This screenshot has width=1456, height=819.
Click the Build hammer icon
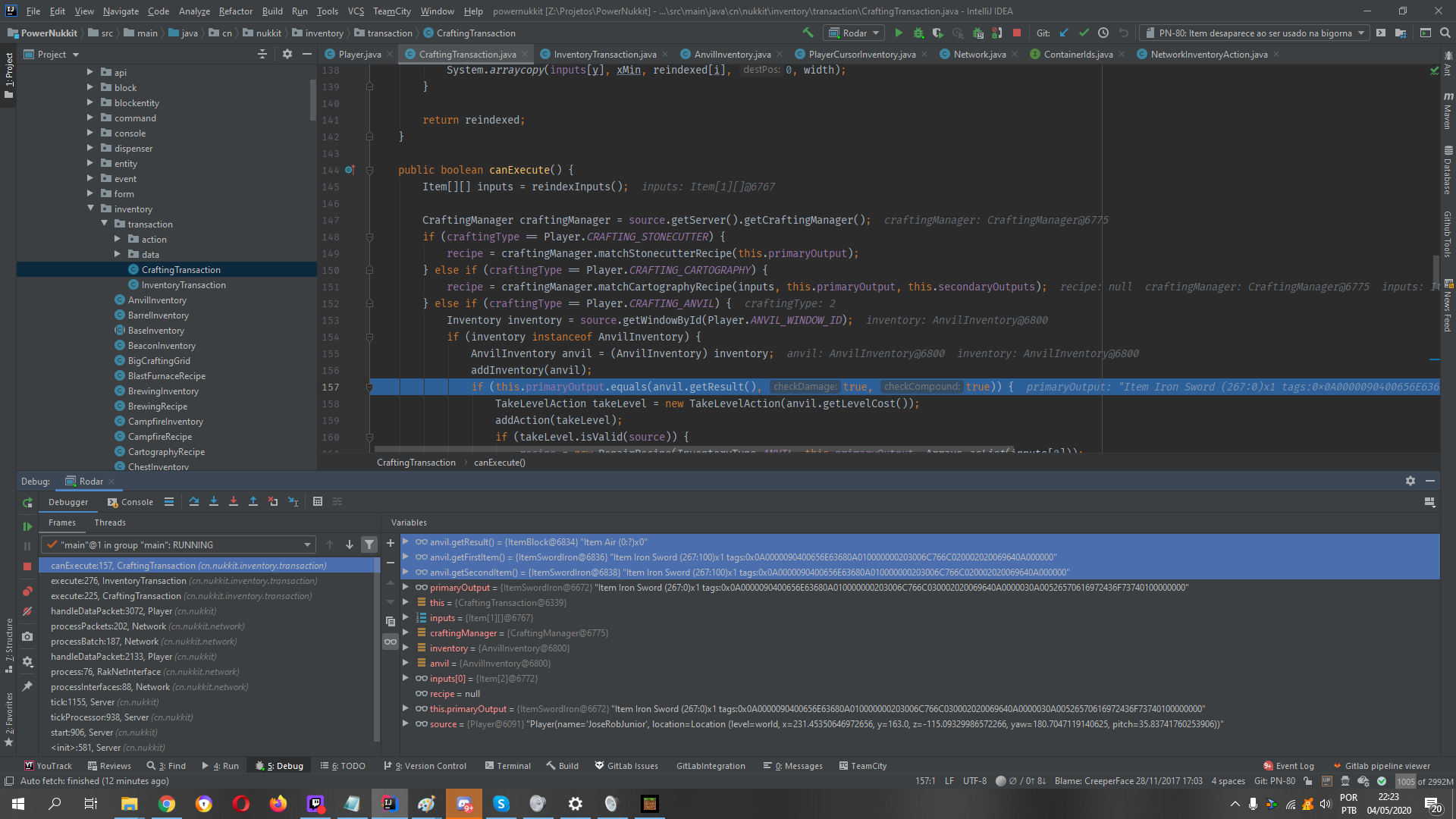point(807,33)
